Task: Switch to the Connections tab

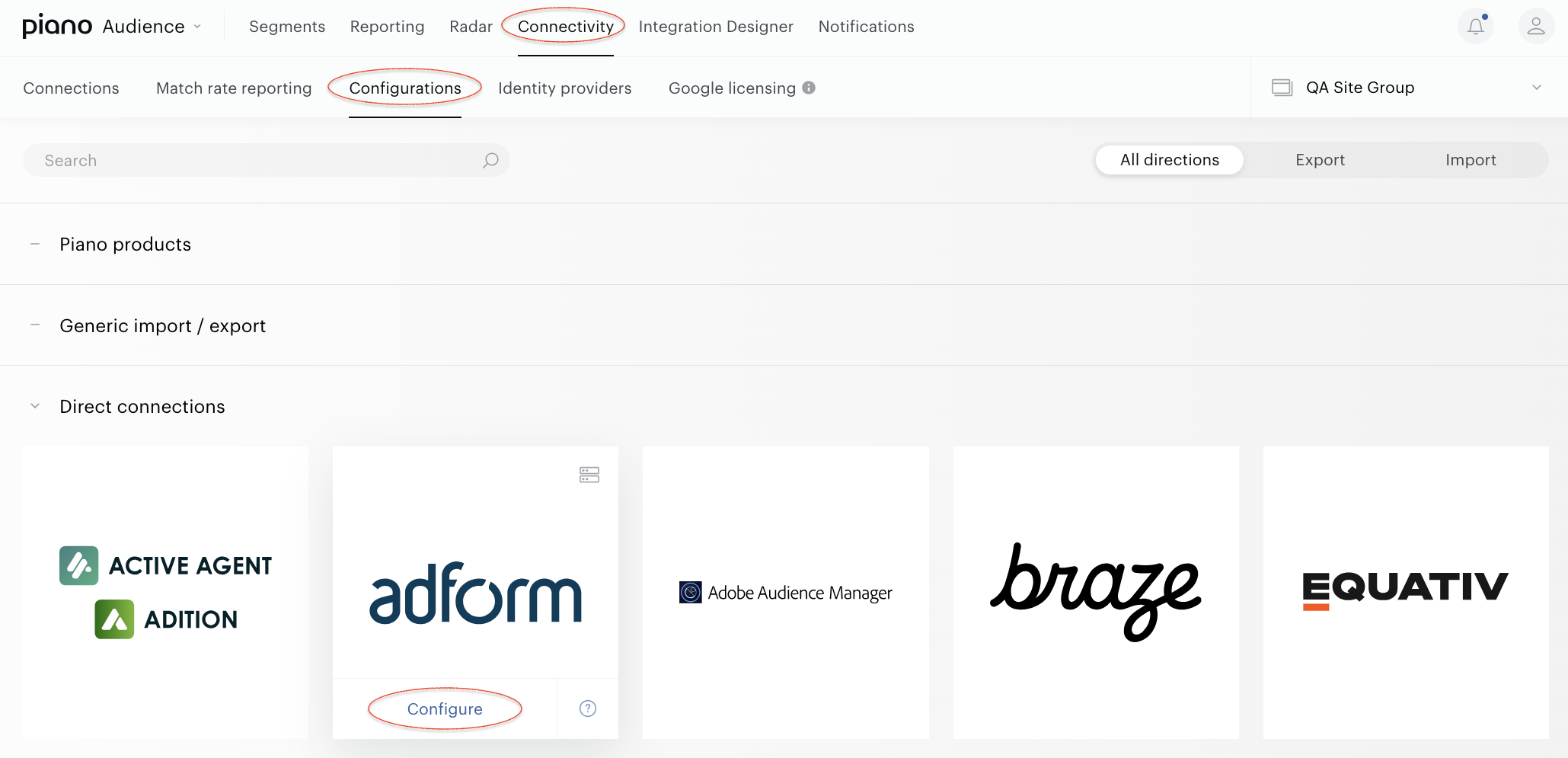Action: [x=71, y=88]
